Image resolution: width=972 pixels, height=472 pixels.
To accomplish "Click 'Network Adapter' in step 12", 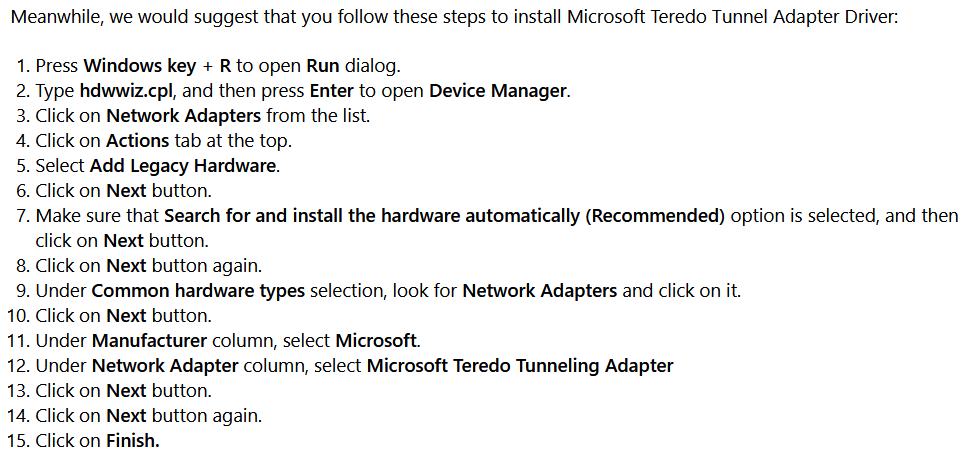I will click(165, 366).
